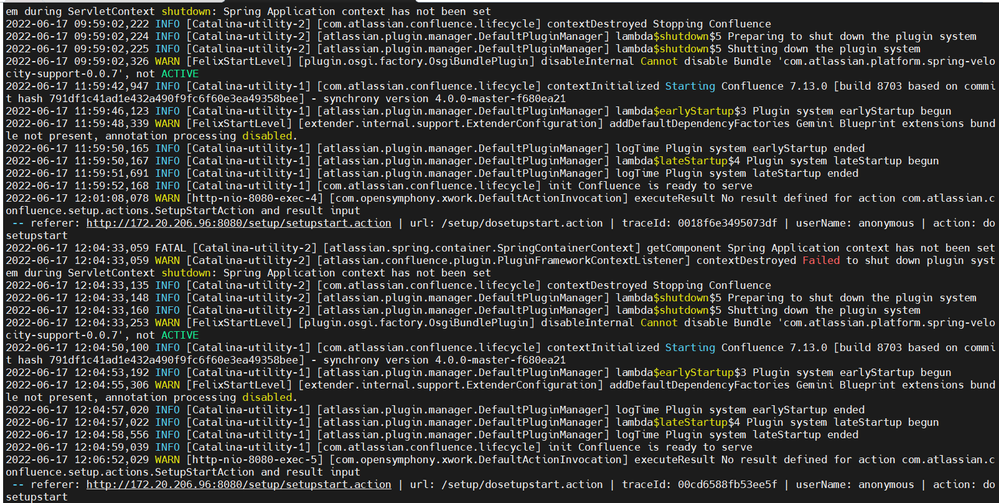The width and height of the screenshot is (999, 503).
Task: Click timestamp "2022-06-17 12:01:08,078"
Action: pyautogui.click(x=77, y=198)
